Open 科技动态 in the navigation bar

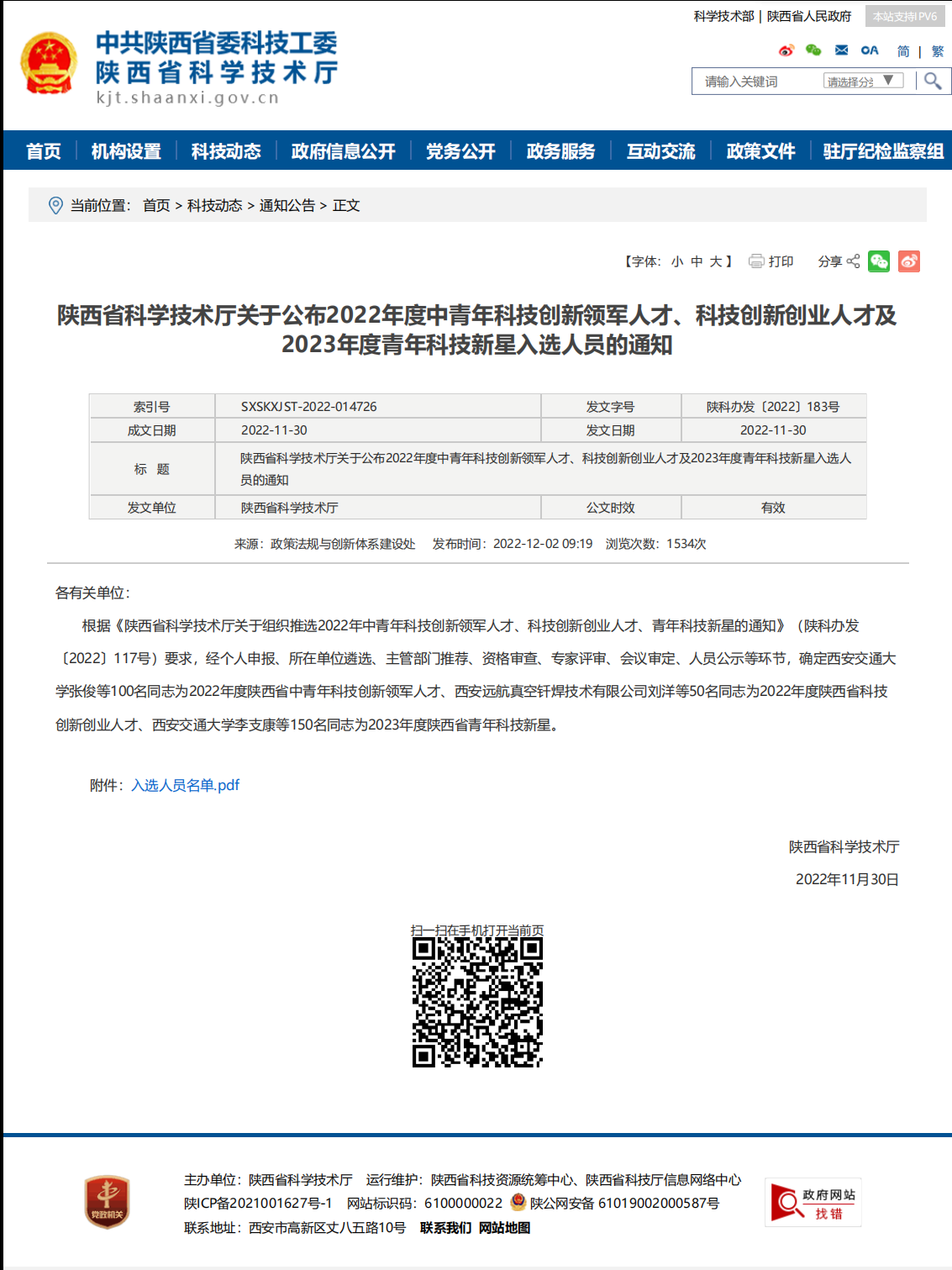(x=226, y=151)
